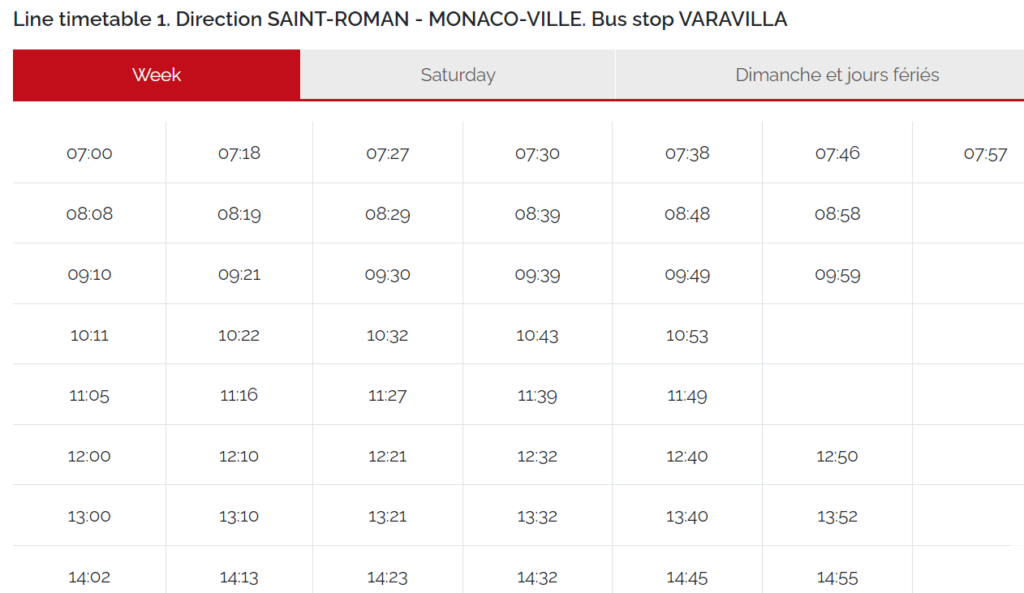Select the 07:57 departure time

coord(986,153)
